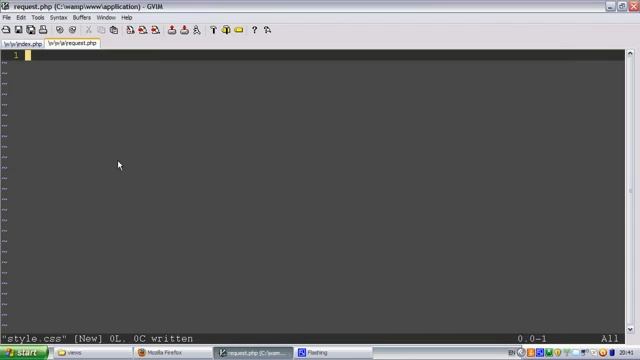The height and width of the screenshot is (360, 640).
Task: Click the Save All files icon
Action: [x=31, y=30]
